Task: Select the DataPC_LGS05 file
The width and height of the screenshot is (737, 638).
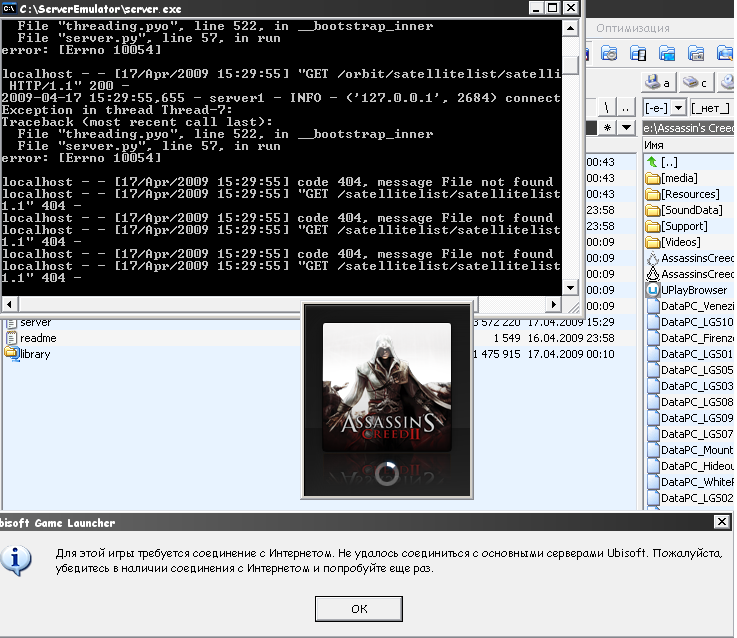Action: pos(690,370)
